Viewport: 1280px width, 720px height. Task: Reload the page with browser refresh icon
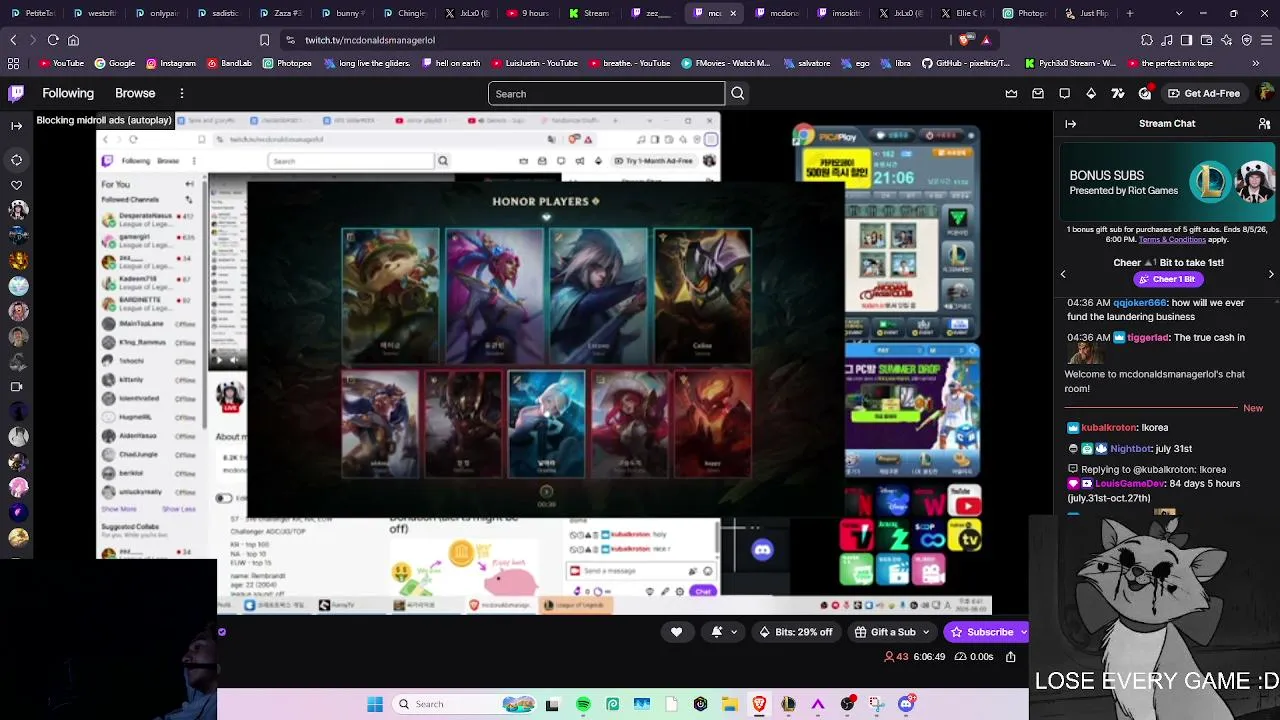tap(53, 40)
